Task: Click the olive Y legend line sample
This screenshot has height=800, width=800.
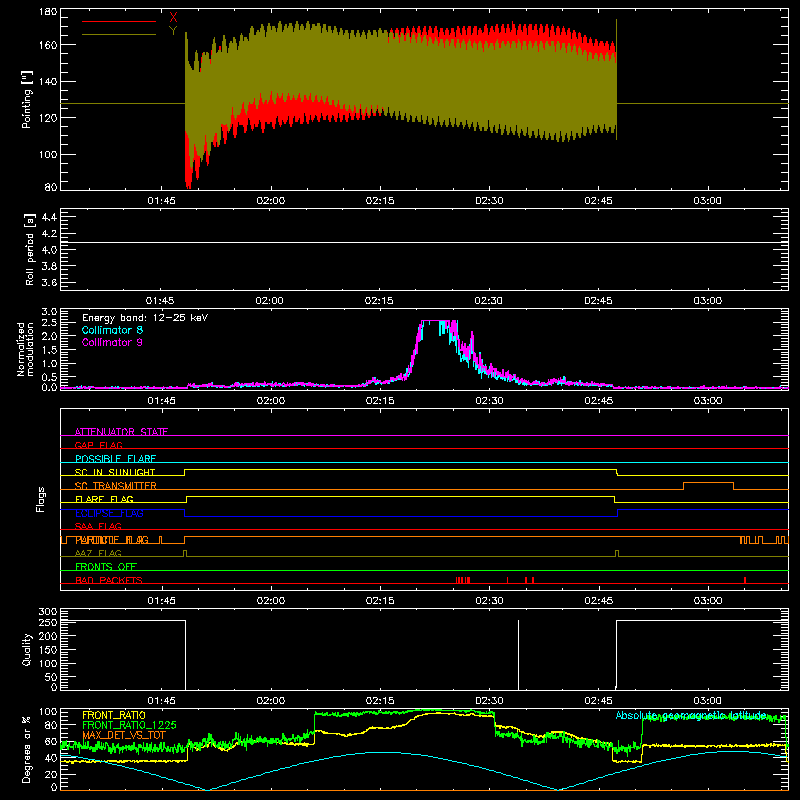Action: coord(119,34)
